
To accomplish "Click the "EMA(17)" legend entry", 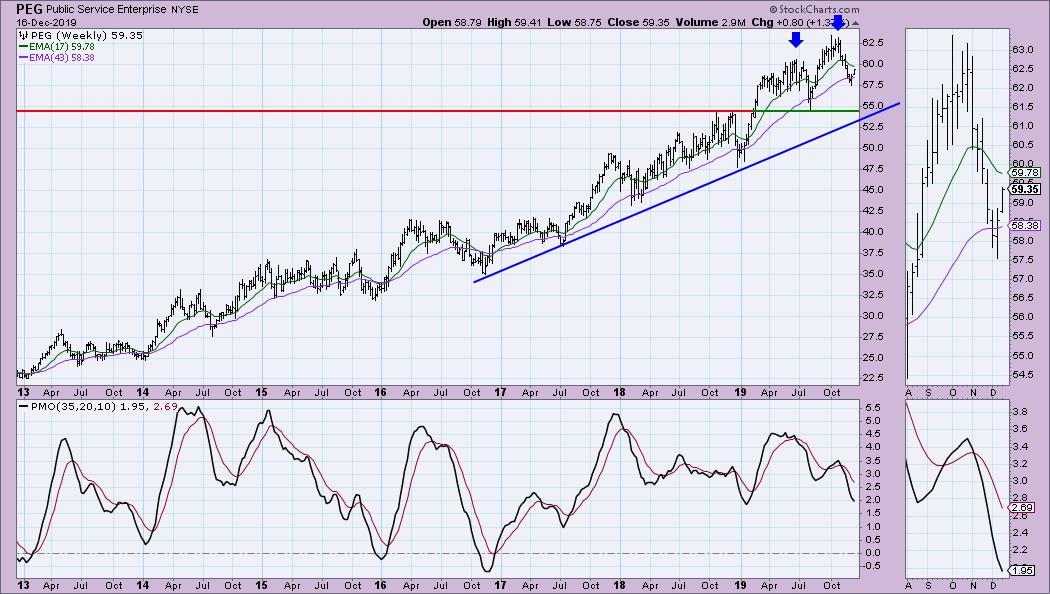I will 57,47.
